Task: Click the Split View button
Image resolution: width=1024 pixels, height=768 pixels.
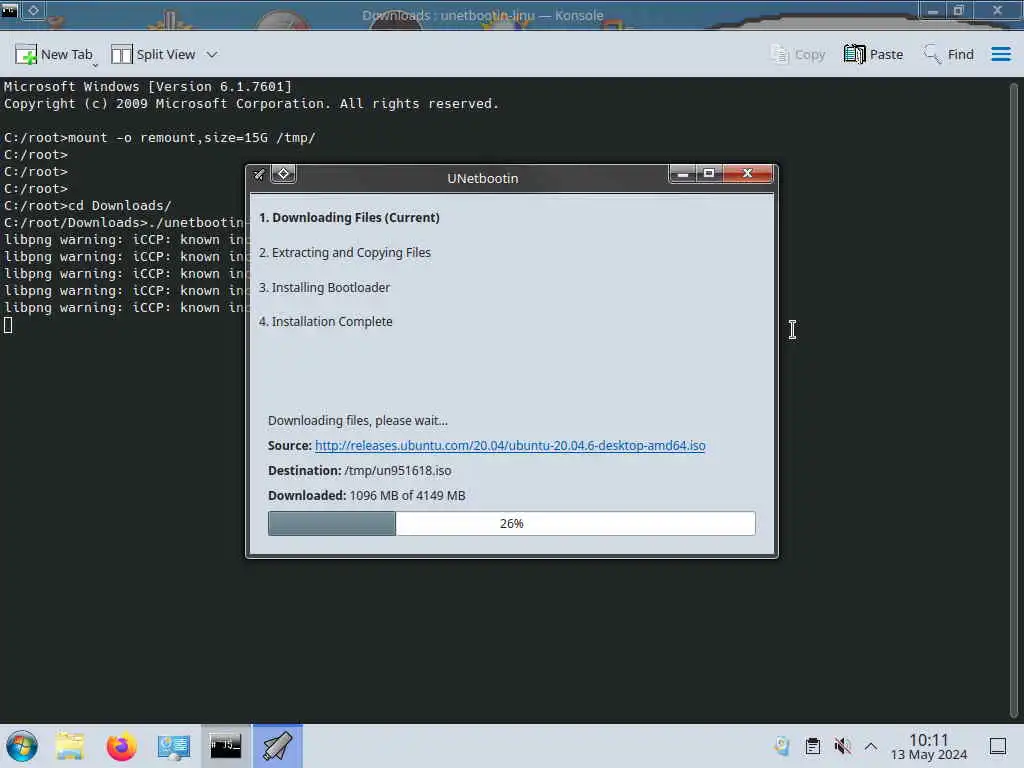Action: click(153, 55)
